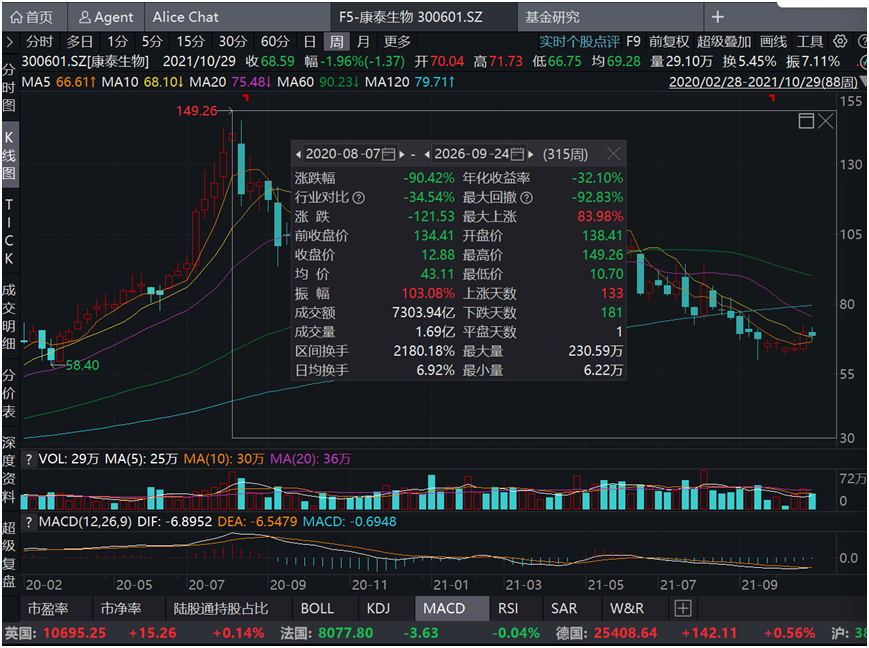This screenshot has width=869, height=648.
Task: Open the 工具 menu
Action: click(810, 42)
